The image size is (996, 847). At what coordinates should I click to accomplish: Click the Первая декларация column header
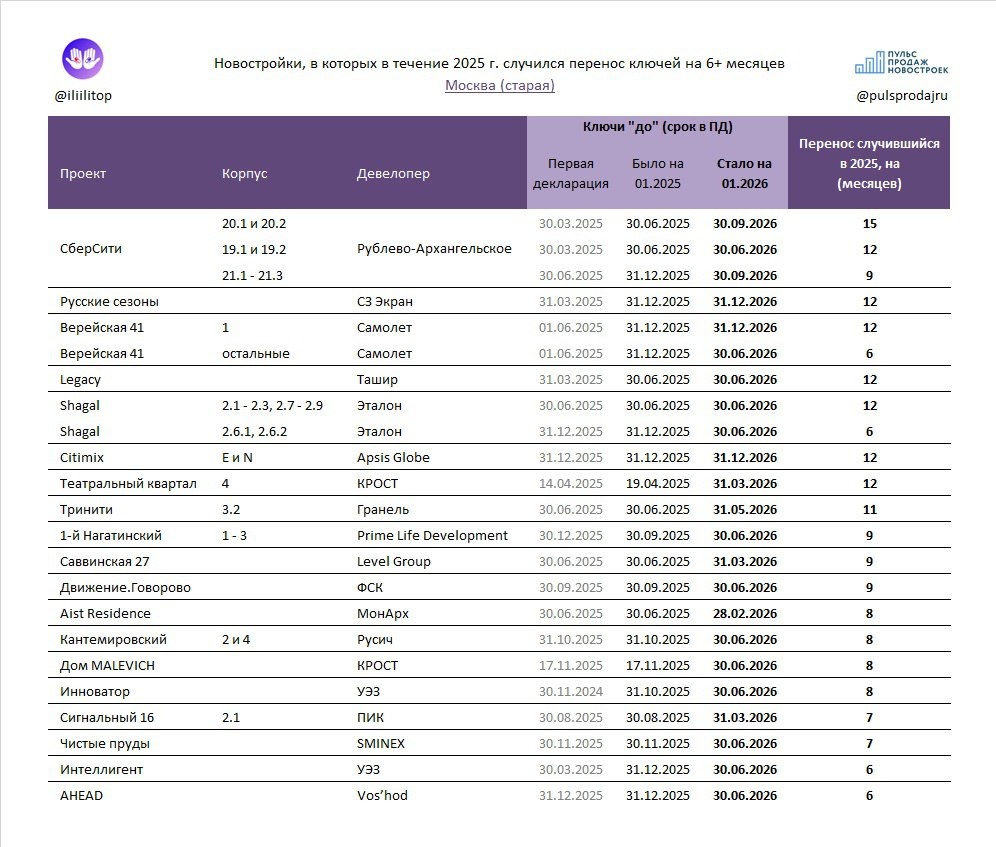click(x=570, y=173)
